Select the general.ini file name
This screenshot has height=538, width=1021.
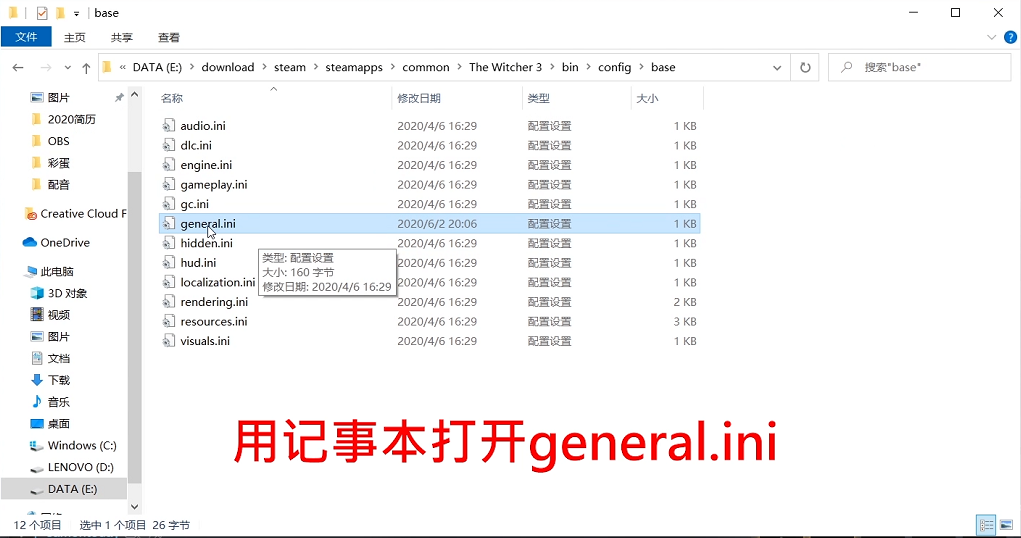pos(208,223)
